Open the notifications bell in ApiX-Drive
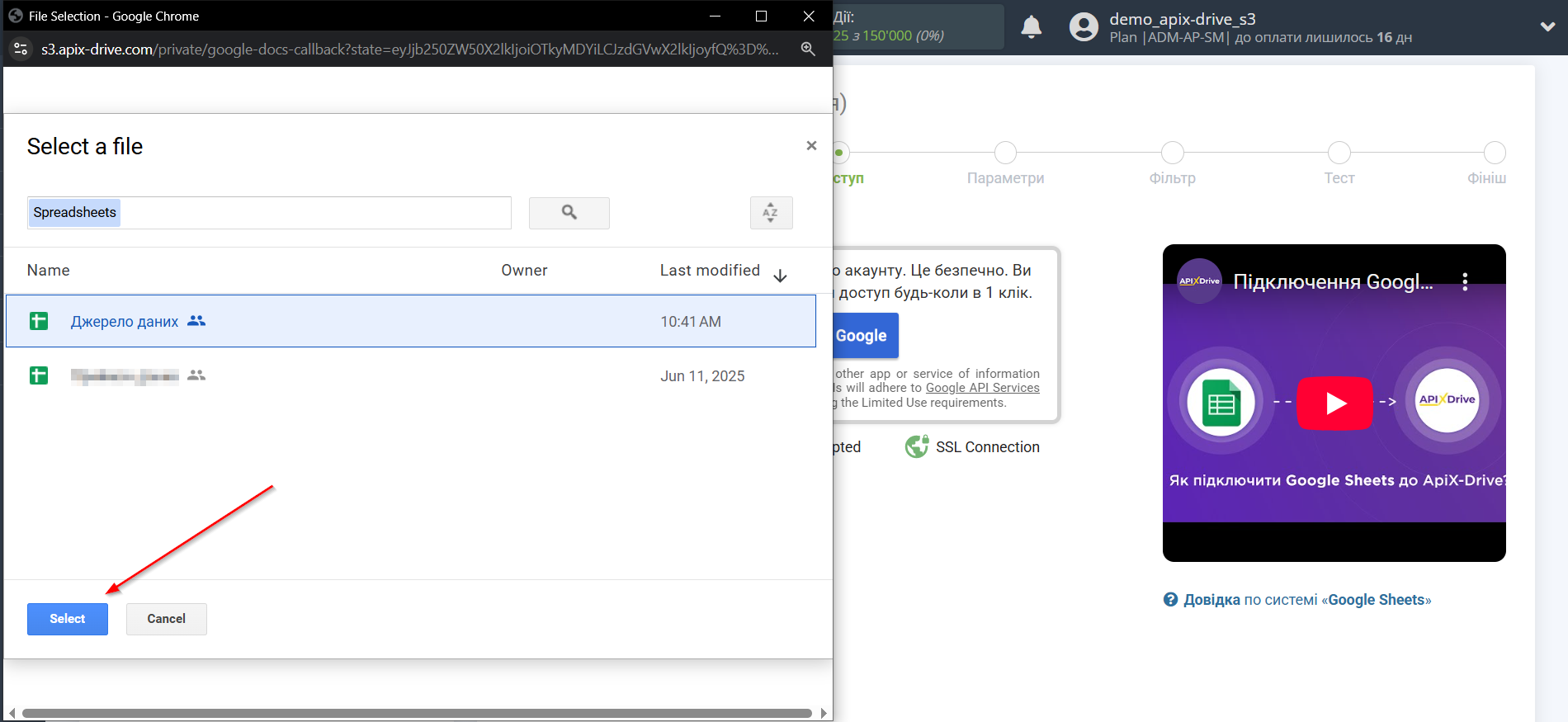Screen dimensions: 1568x722 click(x=1032, y=27)
